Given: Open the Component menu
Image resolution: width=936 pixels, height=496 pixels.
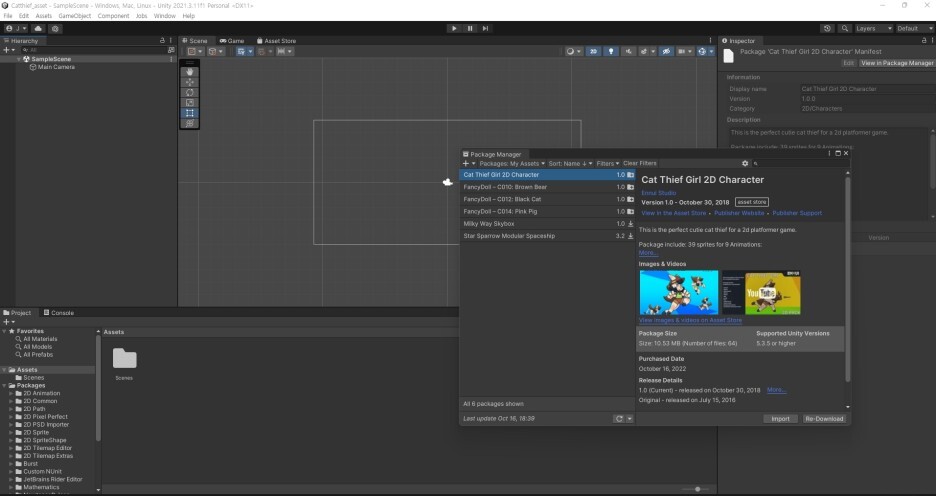Looking at the screenshot, I should click(x=113, y=16).
